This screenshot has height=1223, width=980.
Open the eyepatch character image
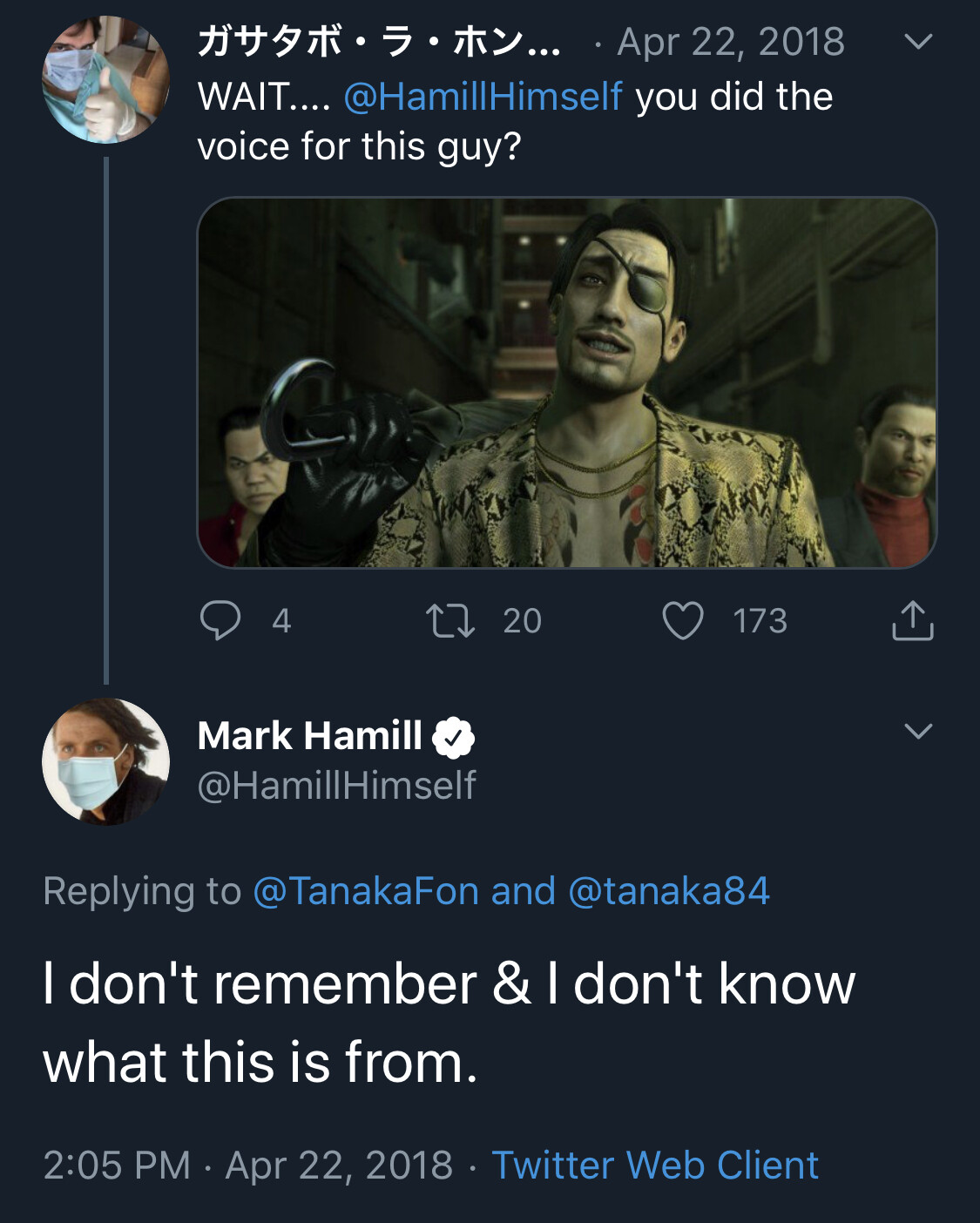pos(567,382)
